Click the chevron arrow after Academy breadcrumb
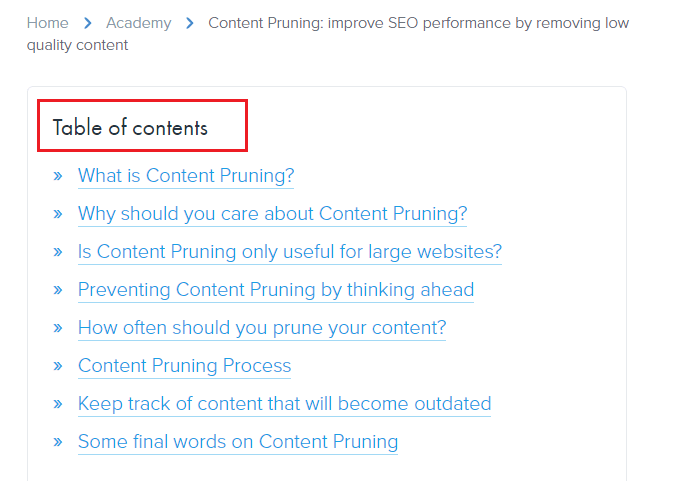 click(190, 22)
